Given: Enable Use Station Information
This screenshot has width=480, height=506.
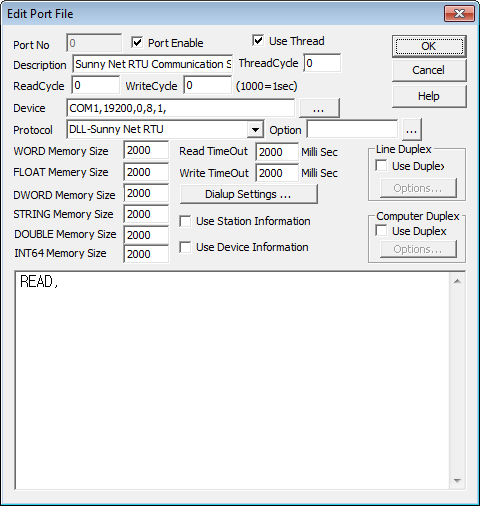Looking at the screenshot, I should (185, 221).
